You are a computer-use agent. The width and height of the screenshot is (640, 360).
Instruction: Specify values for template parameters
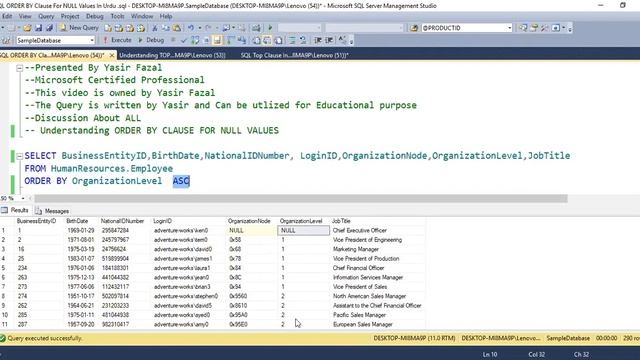(x=342, y=40)
